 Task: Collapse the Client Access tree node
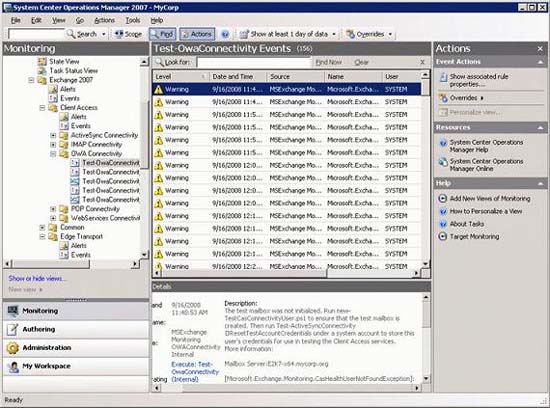[x=42, y=108]
